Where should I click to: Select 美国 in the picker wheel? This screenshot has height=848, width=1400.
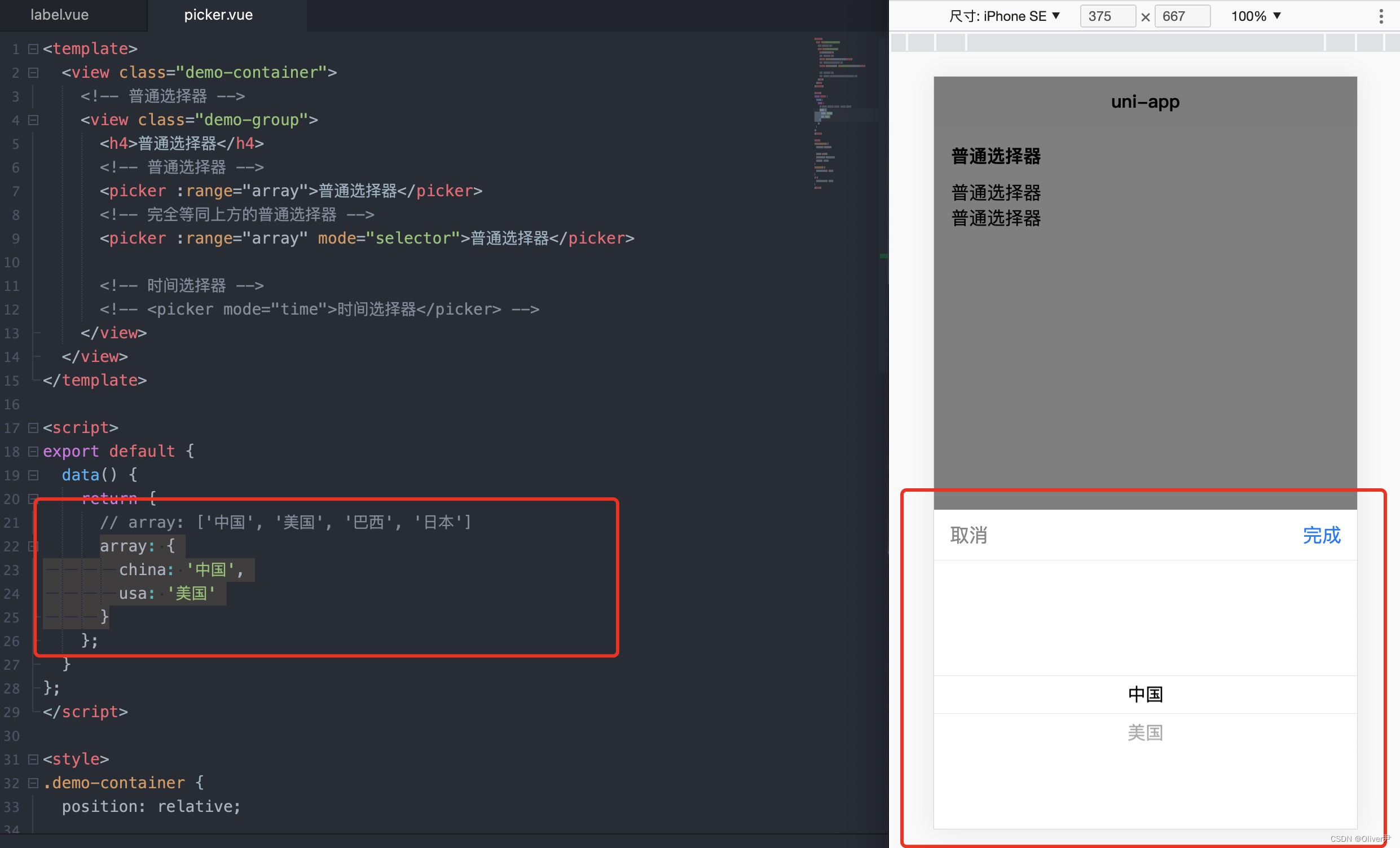tap(1144, 732)
